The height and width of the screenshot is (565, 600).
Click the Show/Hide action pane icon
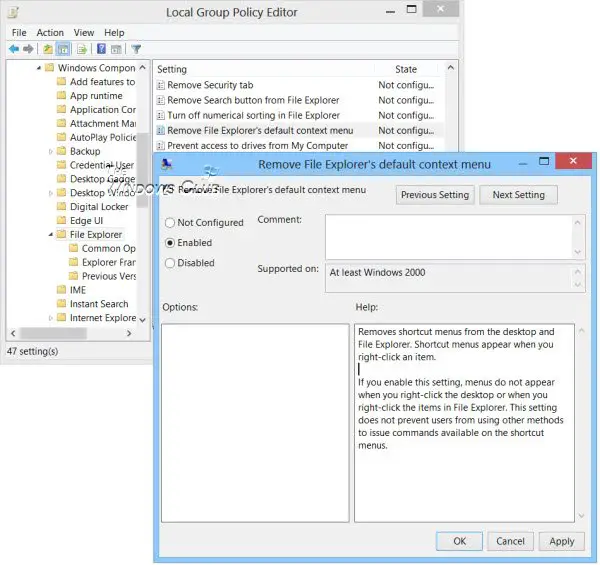pos(116,49)
